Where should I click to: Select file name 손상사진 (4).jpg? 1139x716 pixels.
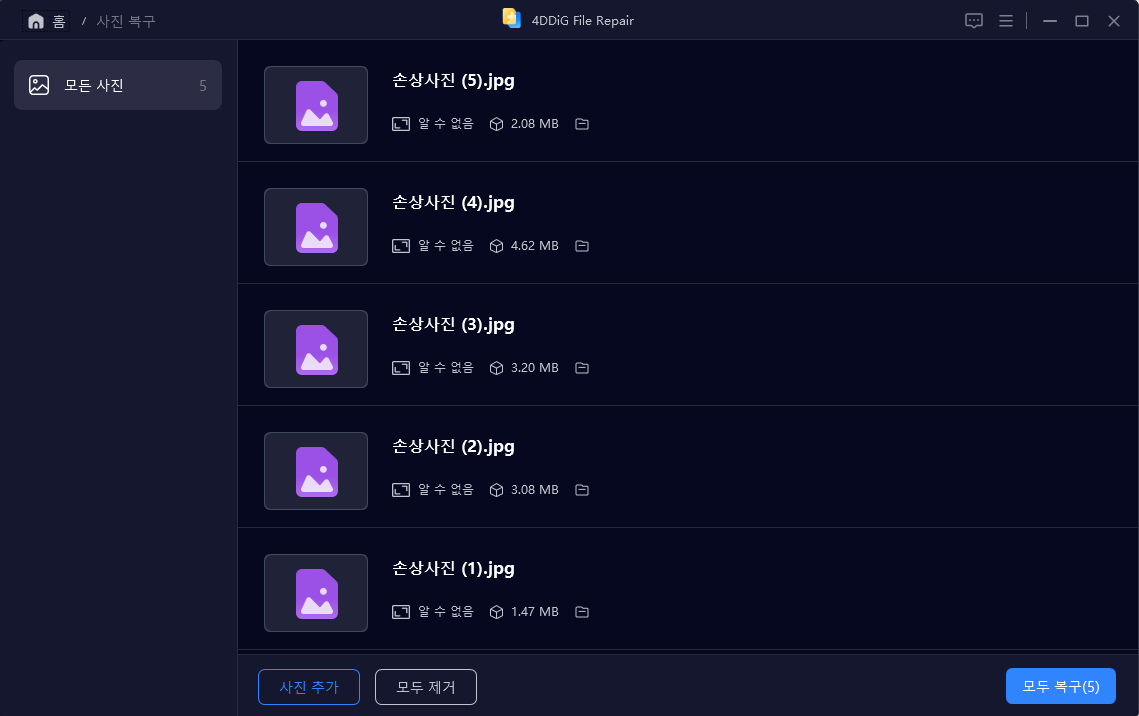pos(453,203)
